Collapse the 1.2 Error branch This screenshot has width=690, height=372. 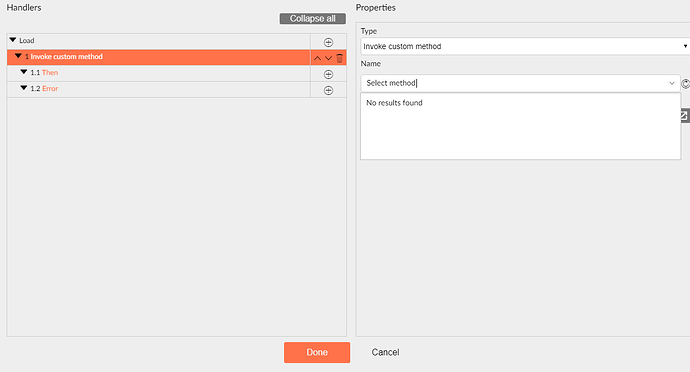(x=24, y=88)
